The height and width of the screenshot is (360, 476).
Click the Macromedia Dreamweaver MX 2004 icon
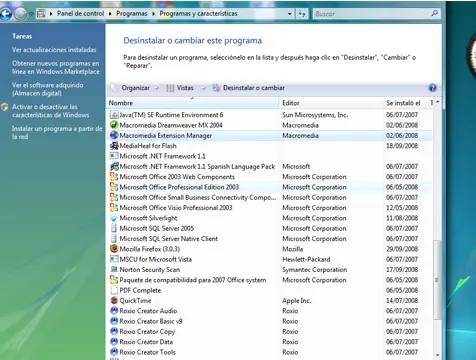click(114, 125)
